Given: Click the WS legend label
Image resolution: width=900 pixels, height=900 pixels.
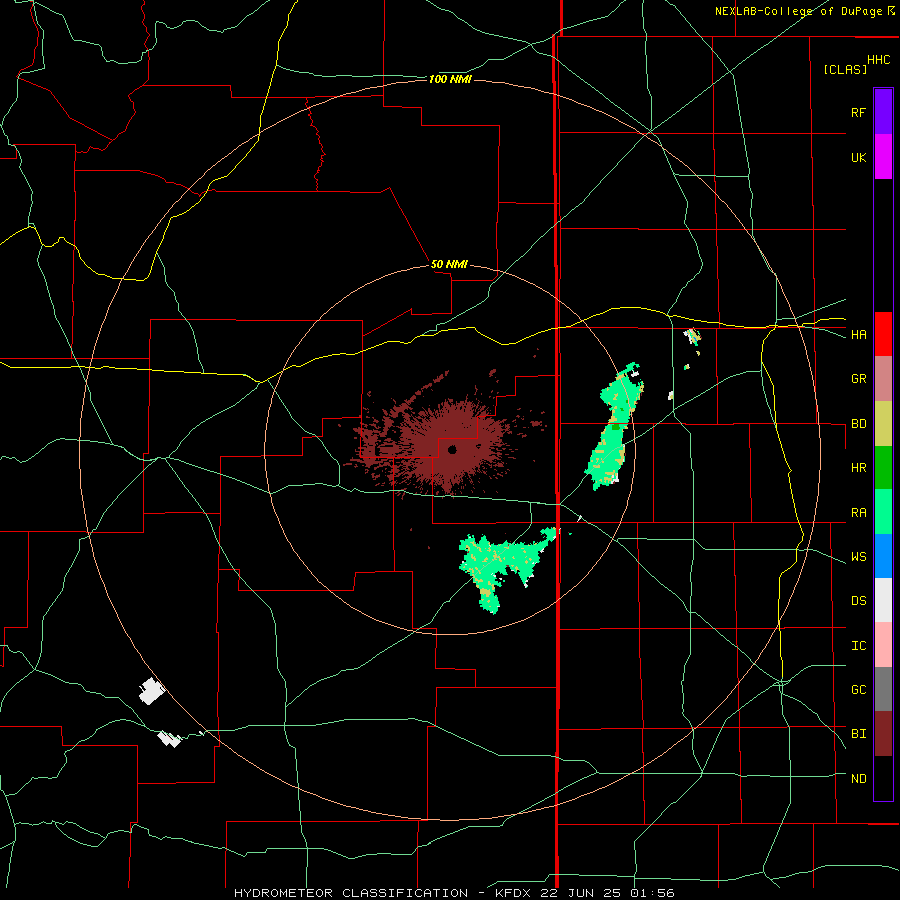Looking at the screenshot, I should pos(858,556).
